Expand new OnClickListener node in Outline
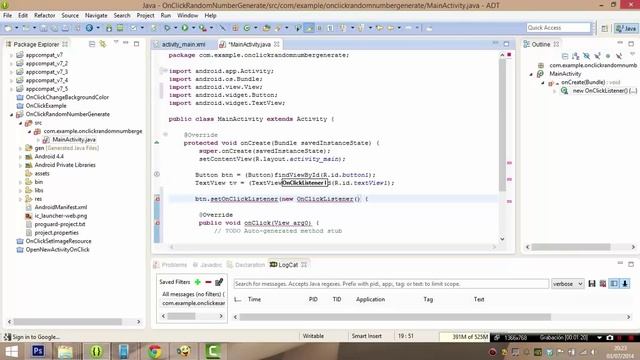The height and width of the screenshot is (360, 640). click(554, 91)
